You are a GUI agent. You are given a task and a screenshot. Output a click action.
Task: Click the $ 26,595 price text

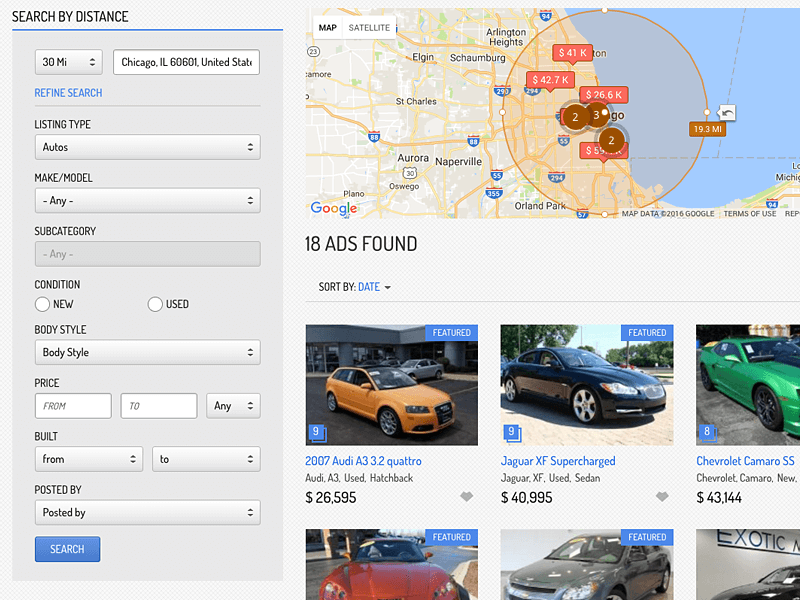[331, 497]
